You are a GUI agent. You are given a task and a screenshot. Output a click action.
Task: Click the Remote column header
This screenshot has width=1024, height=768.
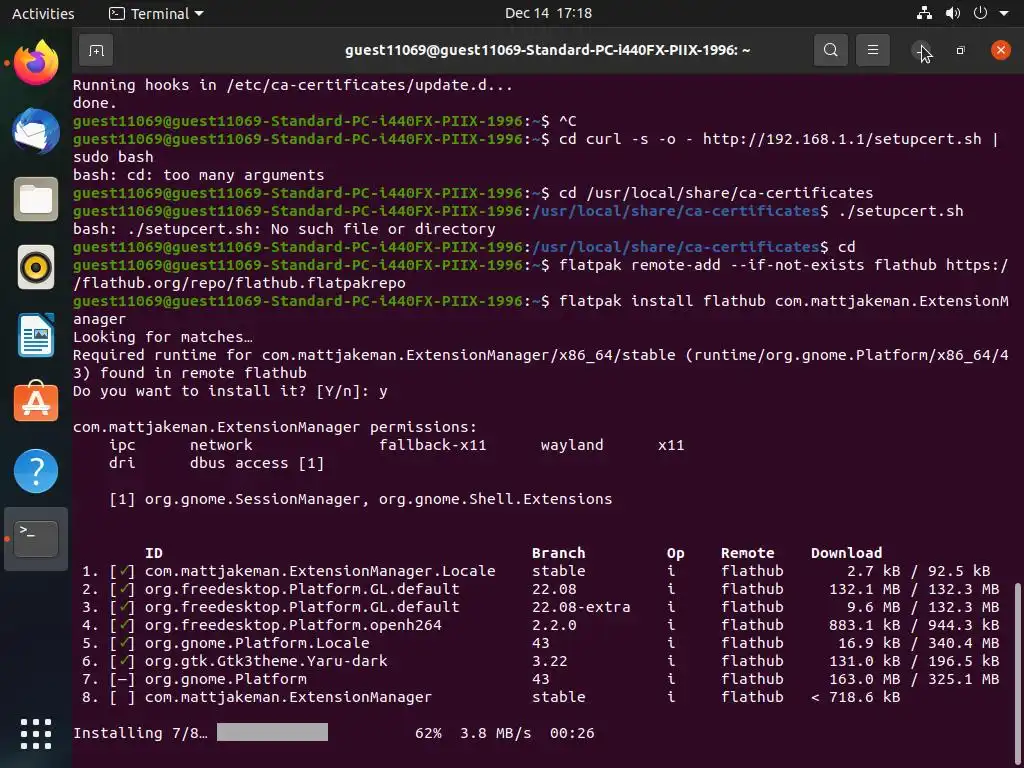click(x=748, y=553)
